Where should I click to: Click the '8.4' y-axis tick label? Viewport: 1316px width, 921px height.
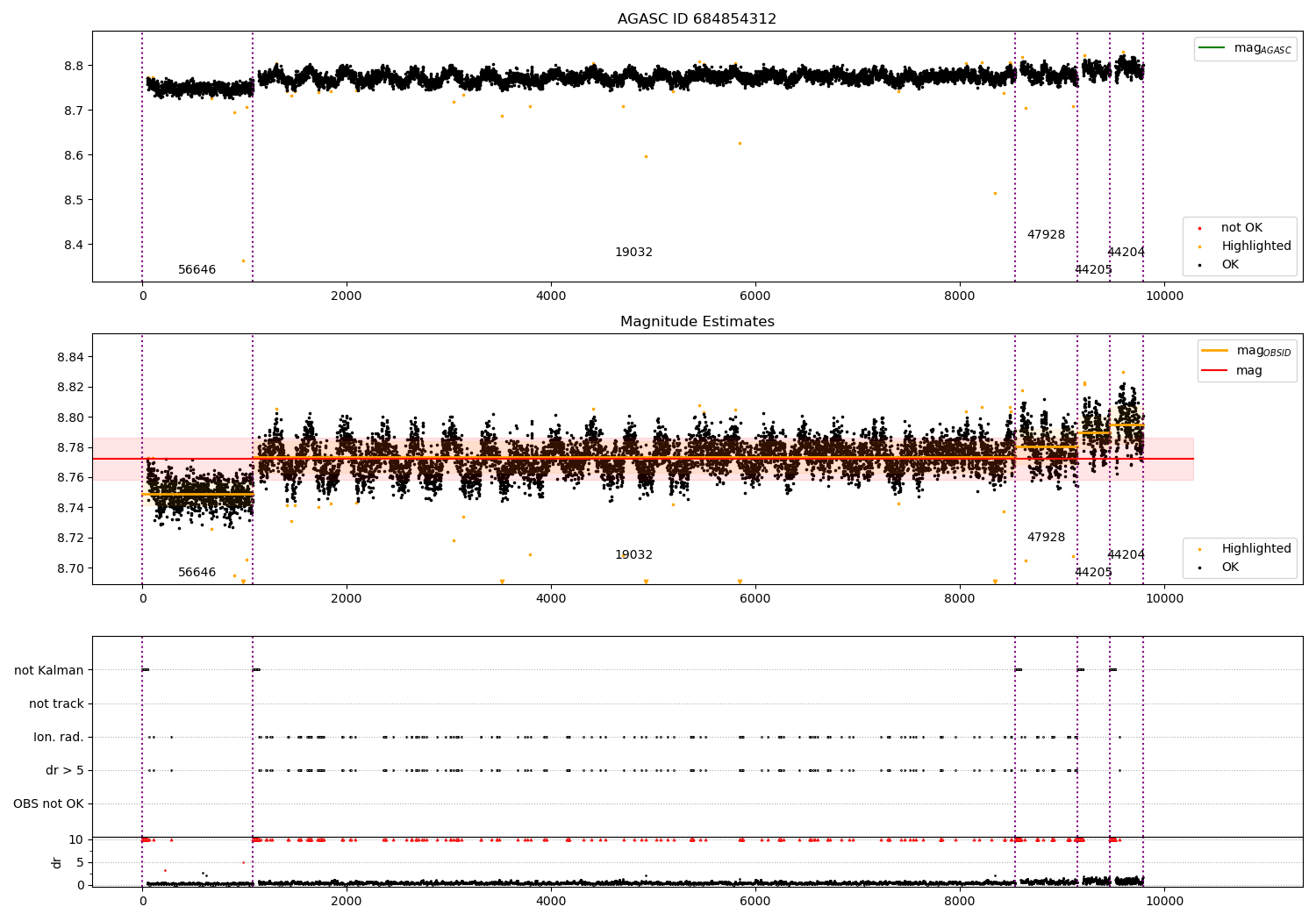click(74, 245)
